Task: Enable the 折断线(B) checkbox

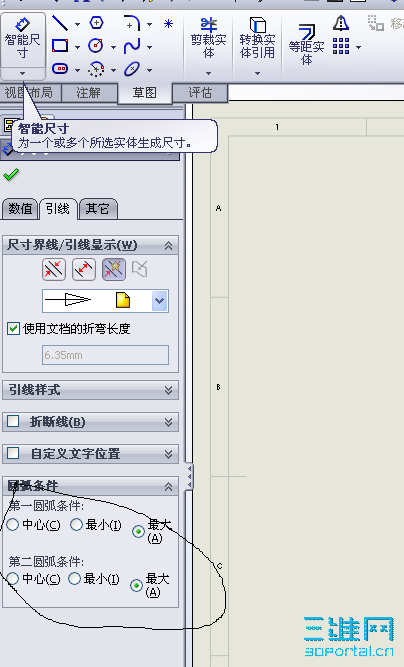Action: pyautogui.click(x=13, y=421)
